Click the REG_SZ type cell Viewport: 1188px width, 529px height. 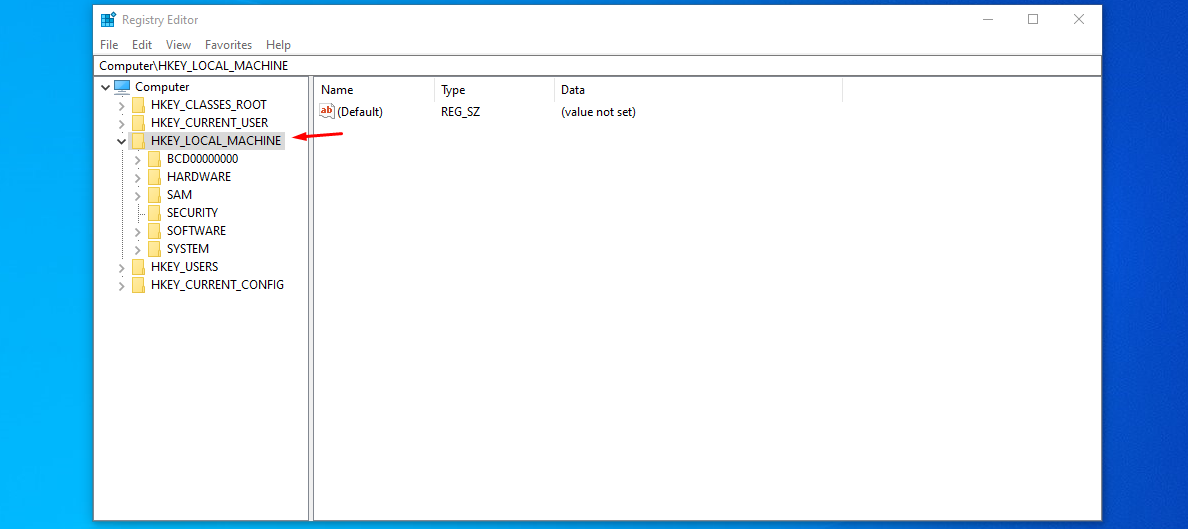tap(461, 112)
